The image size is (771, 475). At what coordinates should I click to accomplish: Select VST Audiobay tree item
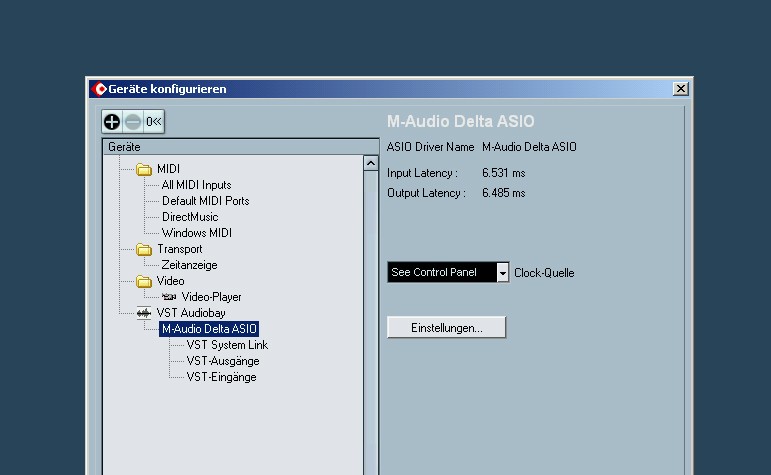191,313
